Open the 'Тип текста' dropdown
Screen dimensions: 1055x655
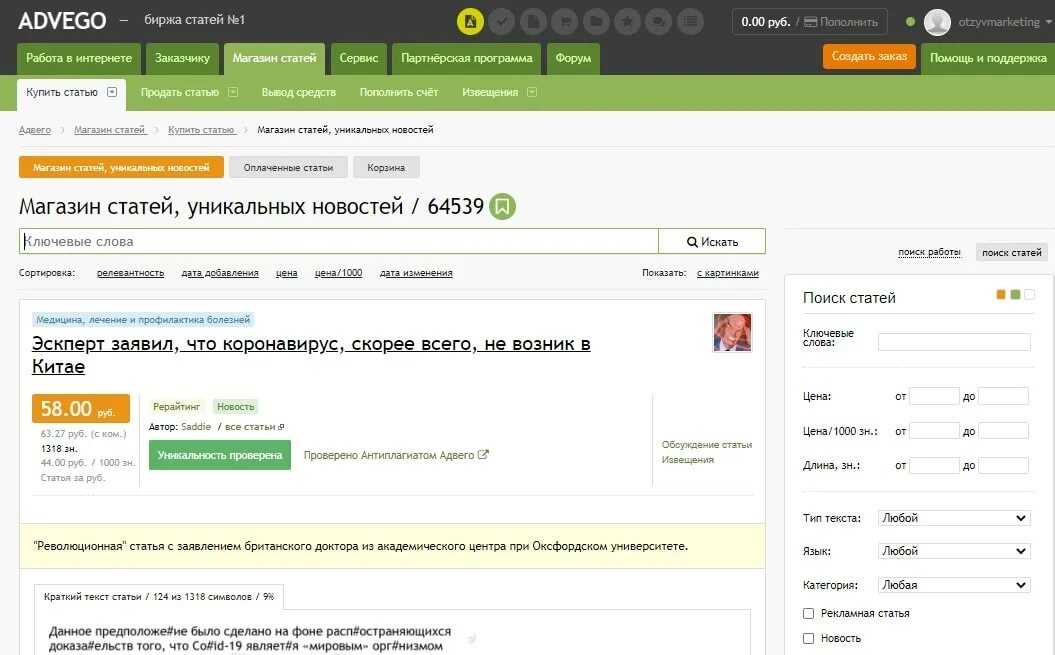click(954, 518)
